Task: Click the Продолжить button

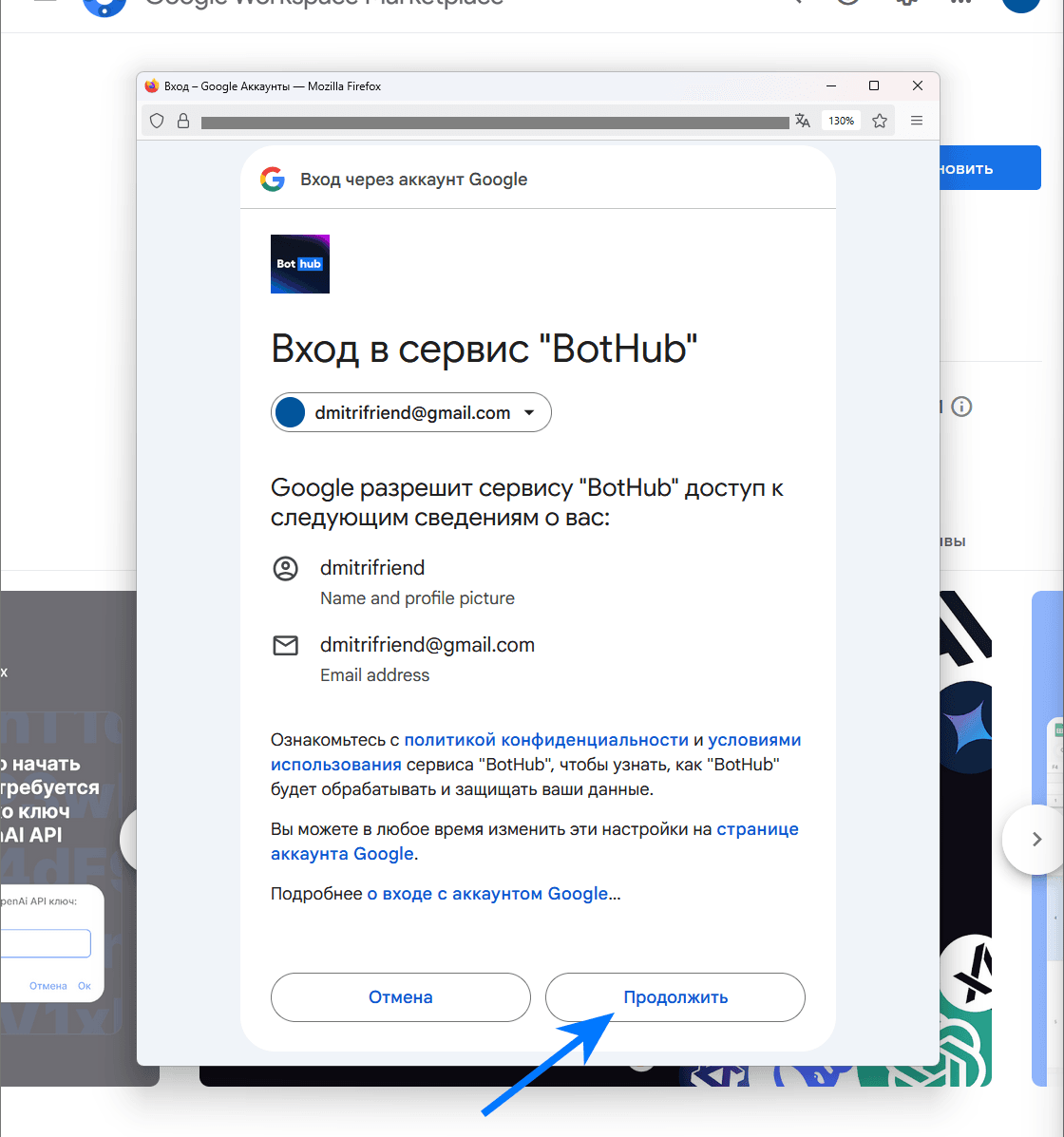Action: (674, 997)
